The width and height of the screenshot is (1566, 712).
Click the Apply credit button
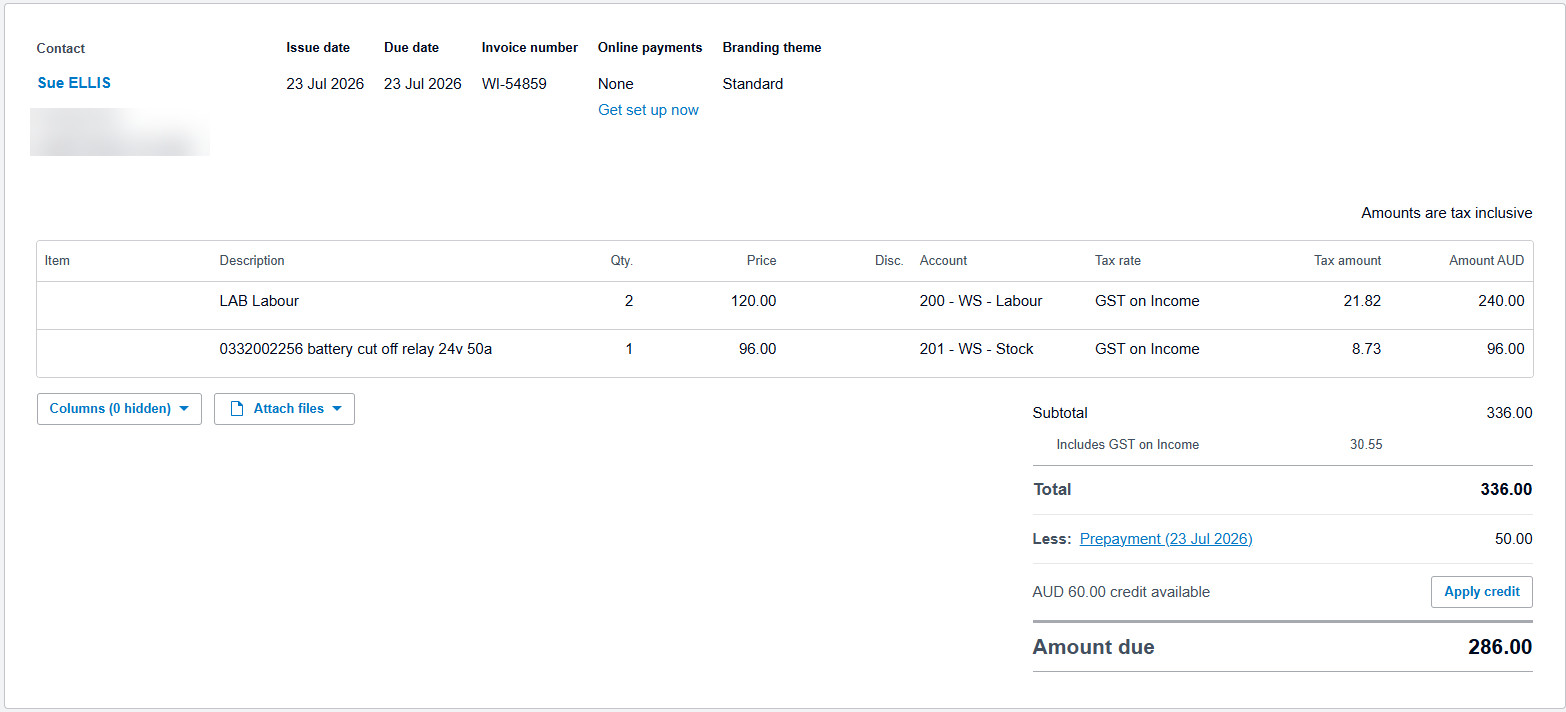[1481, 592]
